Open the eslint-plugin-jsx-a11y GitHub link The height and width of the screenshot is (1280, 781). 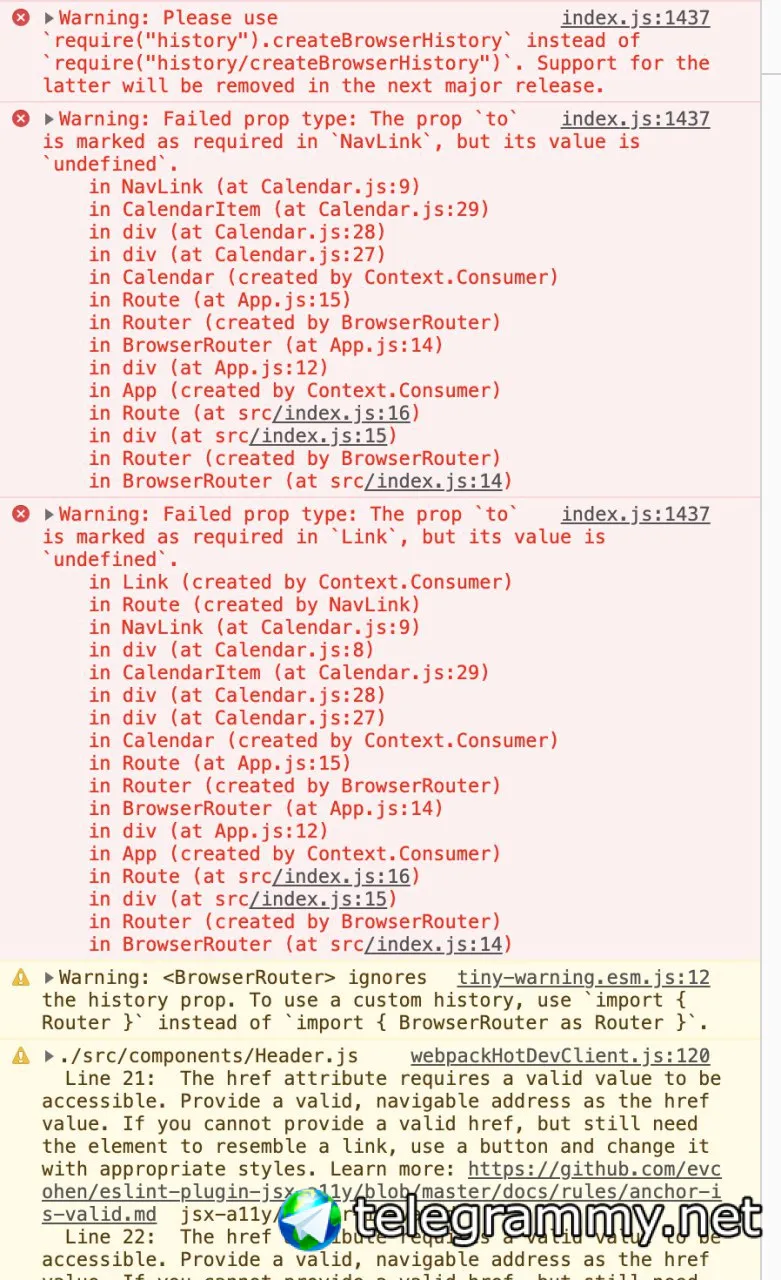pyautogui.click(x=594, y=1169)
